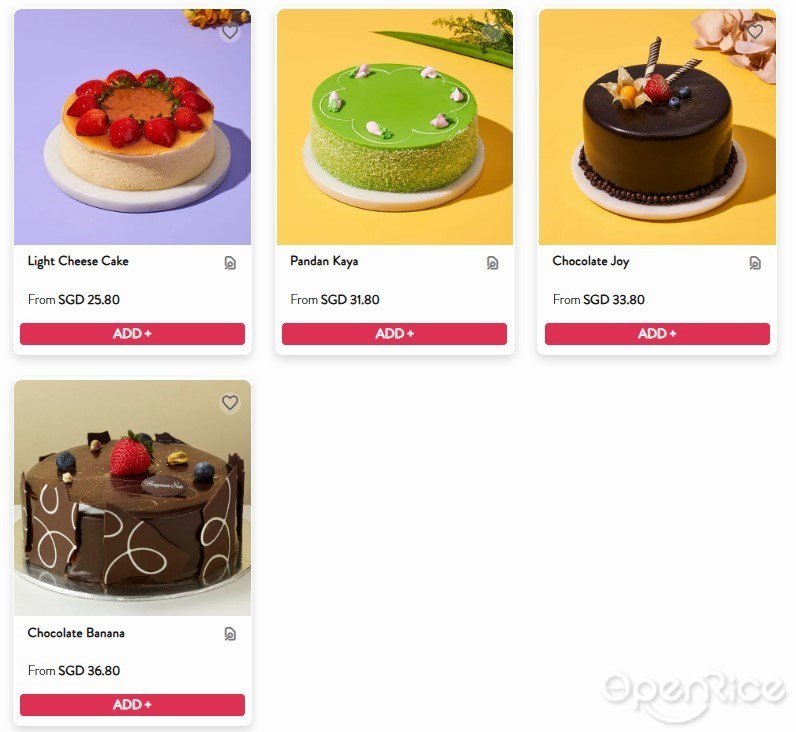Add Chocolate Banana to the cart
The image size is (796, 732).
[132, 705]
